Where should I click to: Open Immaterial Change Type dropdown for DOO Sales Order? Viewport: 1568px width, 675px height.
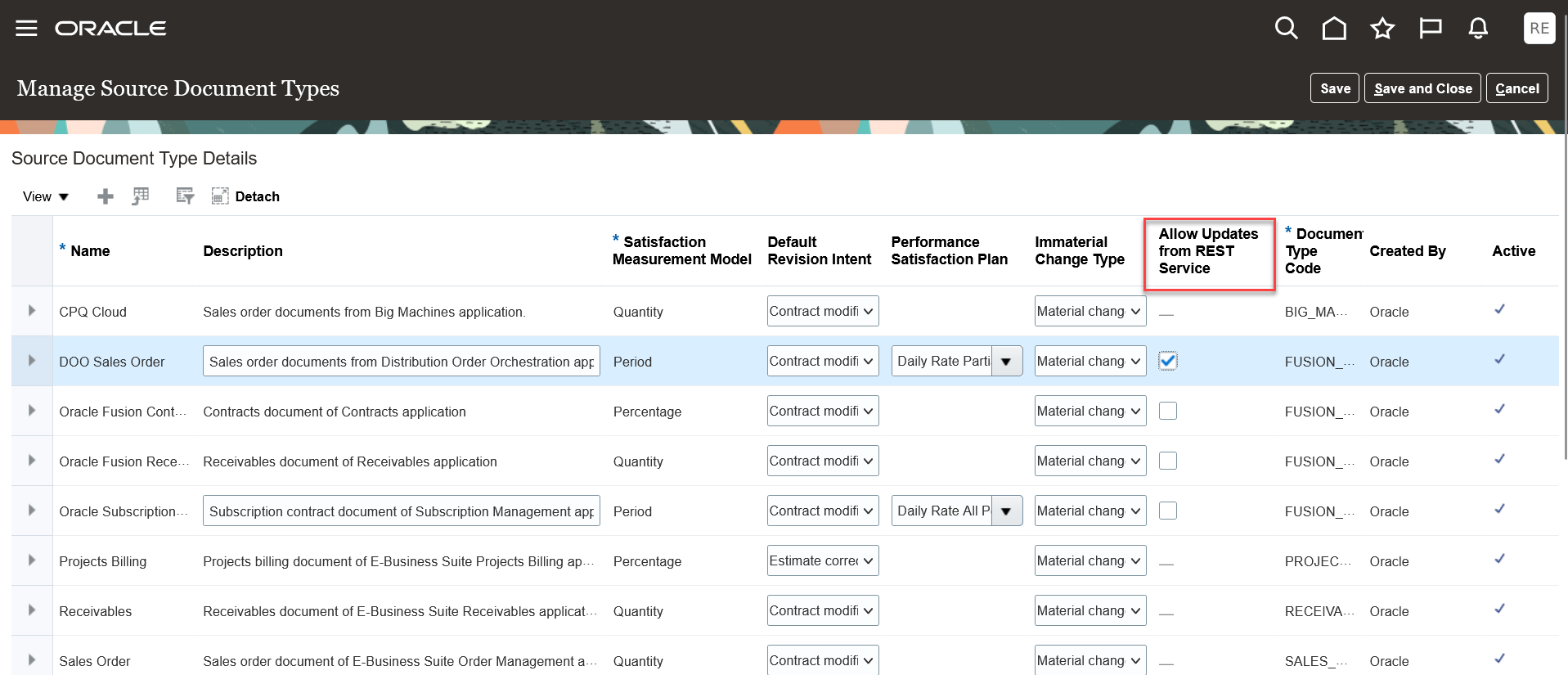coord(1090,361)
